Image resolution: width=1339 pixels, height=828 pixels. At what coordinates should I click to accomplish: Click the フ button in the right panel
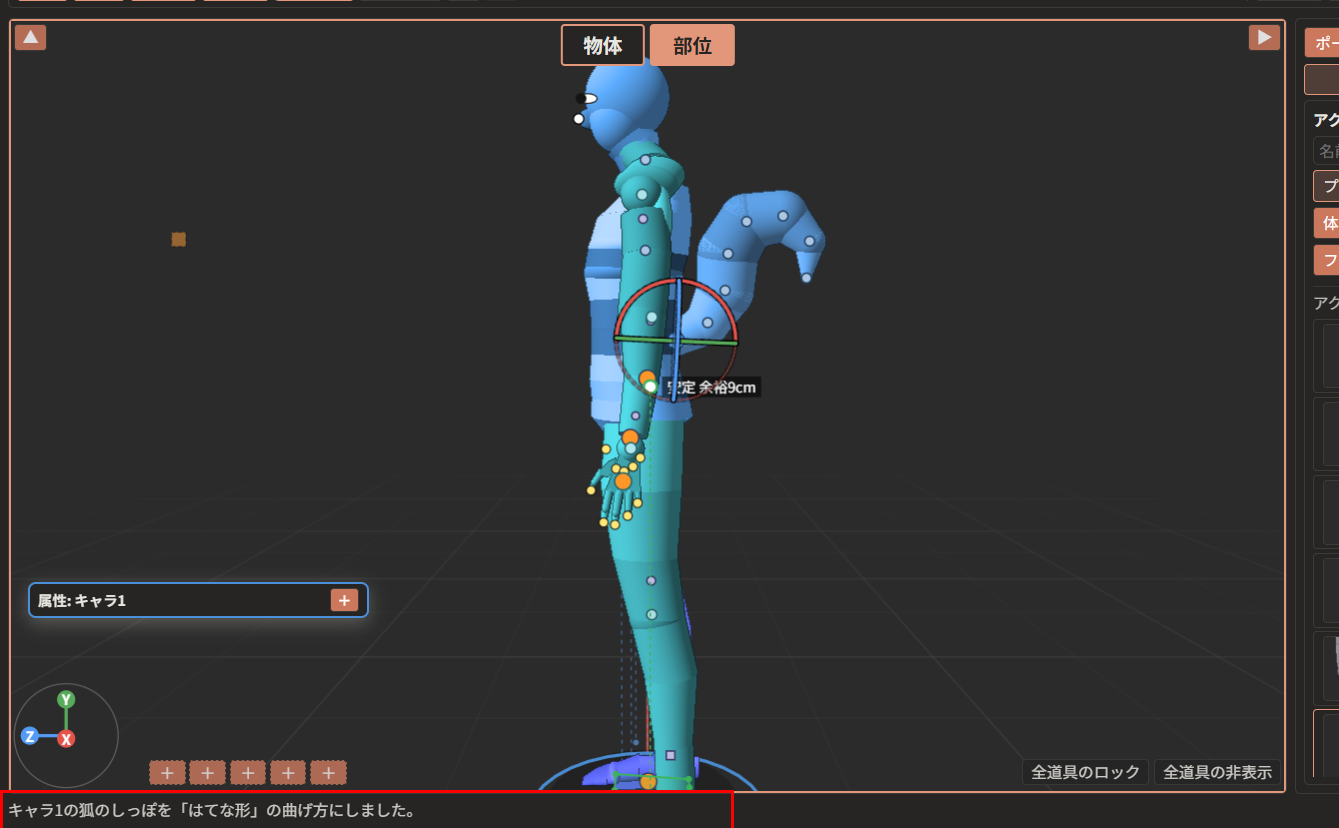[1327, 260]
